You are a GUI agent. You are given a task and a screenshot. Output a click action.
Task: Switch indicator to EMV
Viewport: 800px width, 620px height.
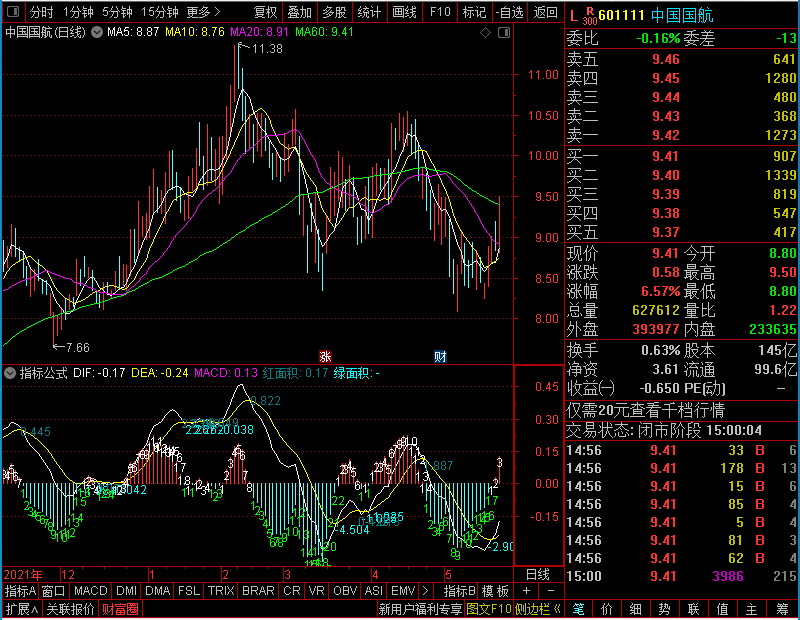click(403, 591)
